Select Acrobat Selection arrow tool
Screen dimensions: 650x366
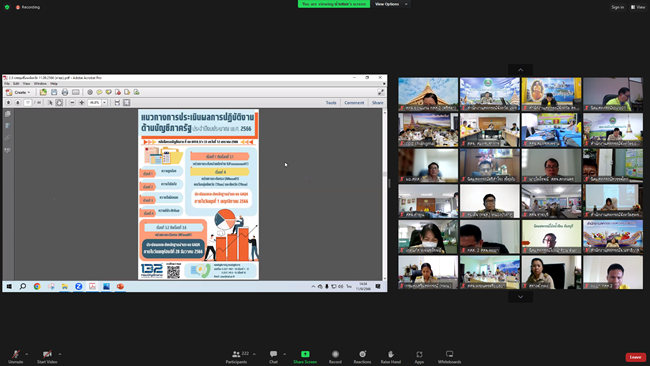(50, 102)
